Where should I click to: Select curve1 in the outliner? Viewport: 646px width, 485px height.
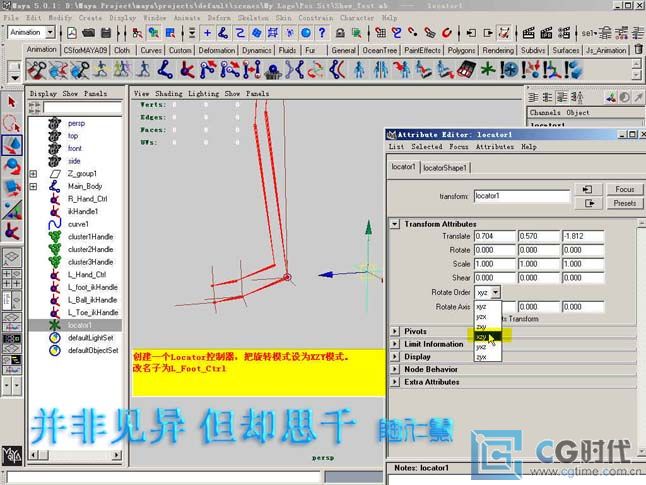(x=78, y=224)
